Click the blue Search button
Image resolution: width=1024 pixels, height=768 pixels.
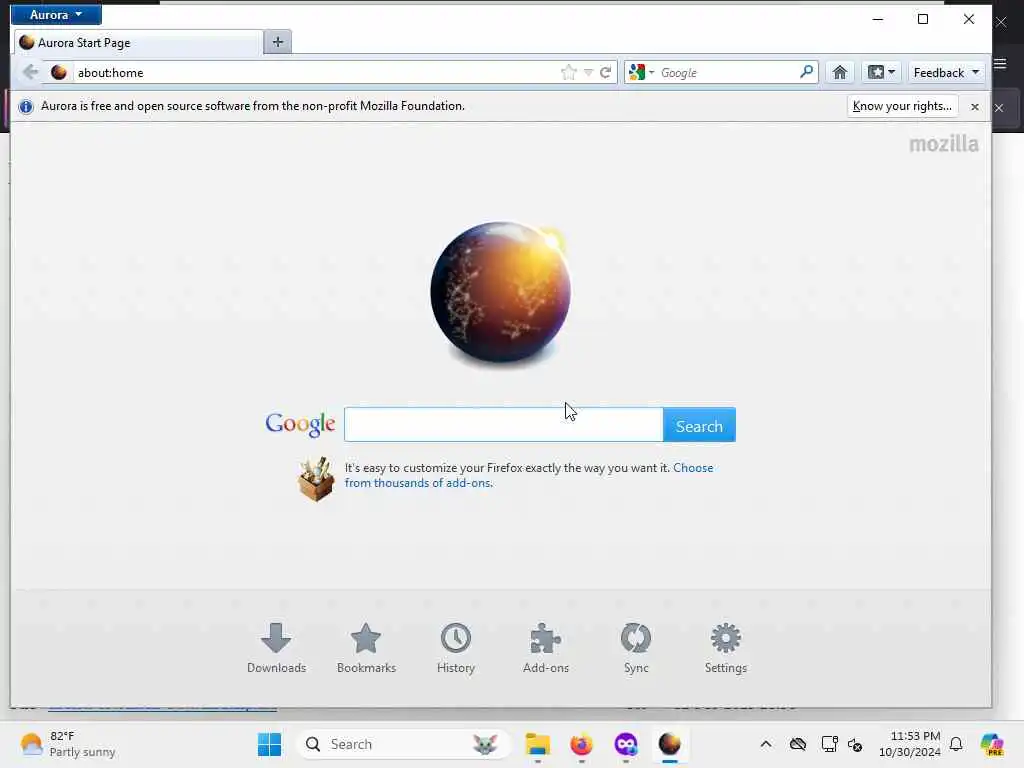[x=699, y=425]
